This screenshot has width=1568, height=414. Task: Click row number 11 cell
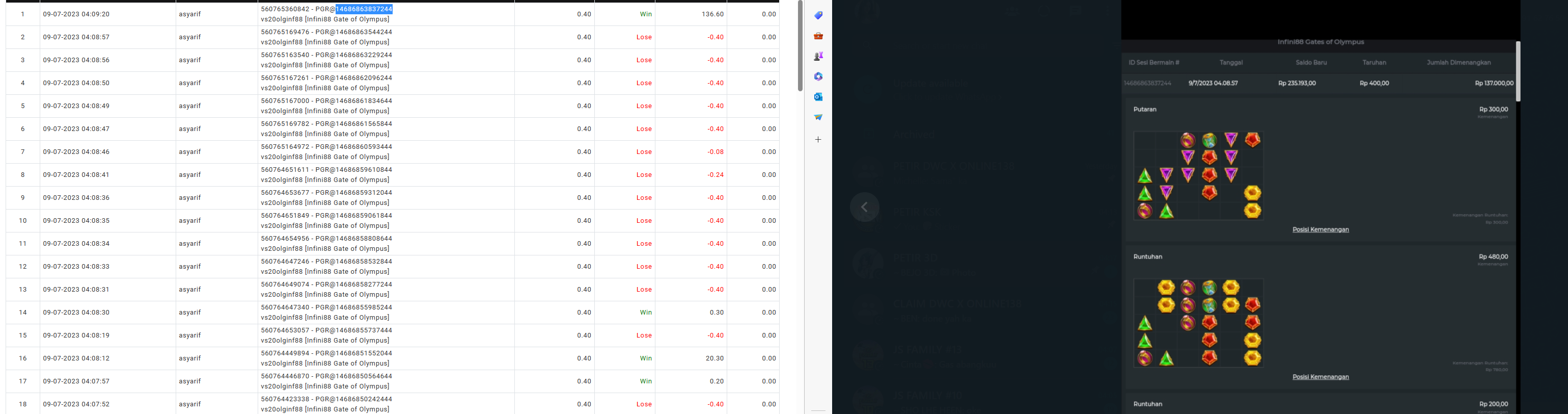pyautogui.click(x=22, y=244)
